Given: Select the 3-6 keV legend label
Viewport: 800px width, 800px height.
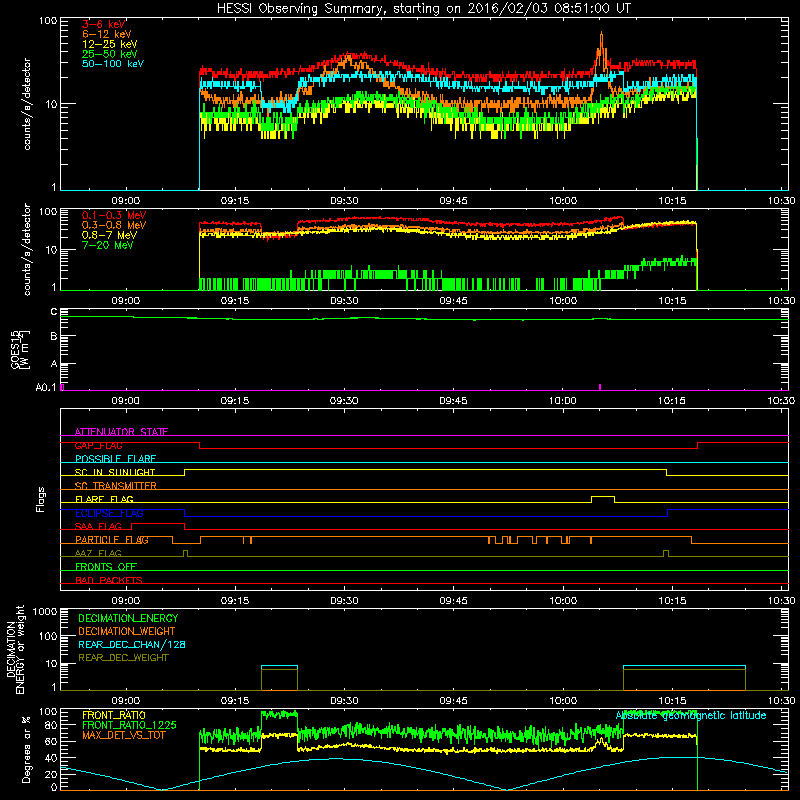Looking at the screenshot, I should (104, 24).
